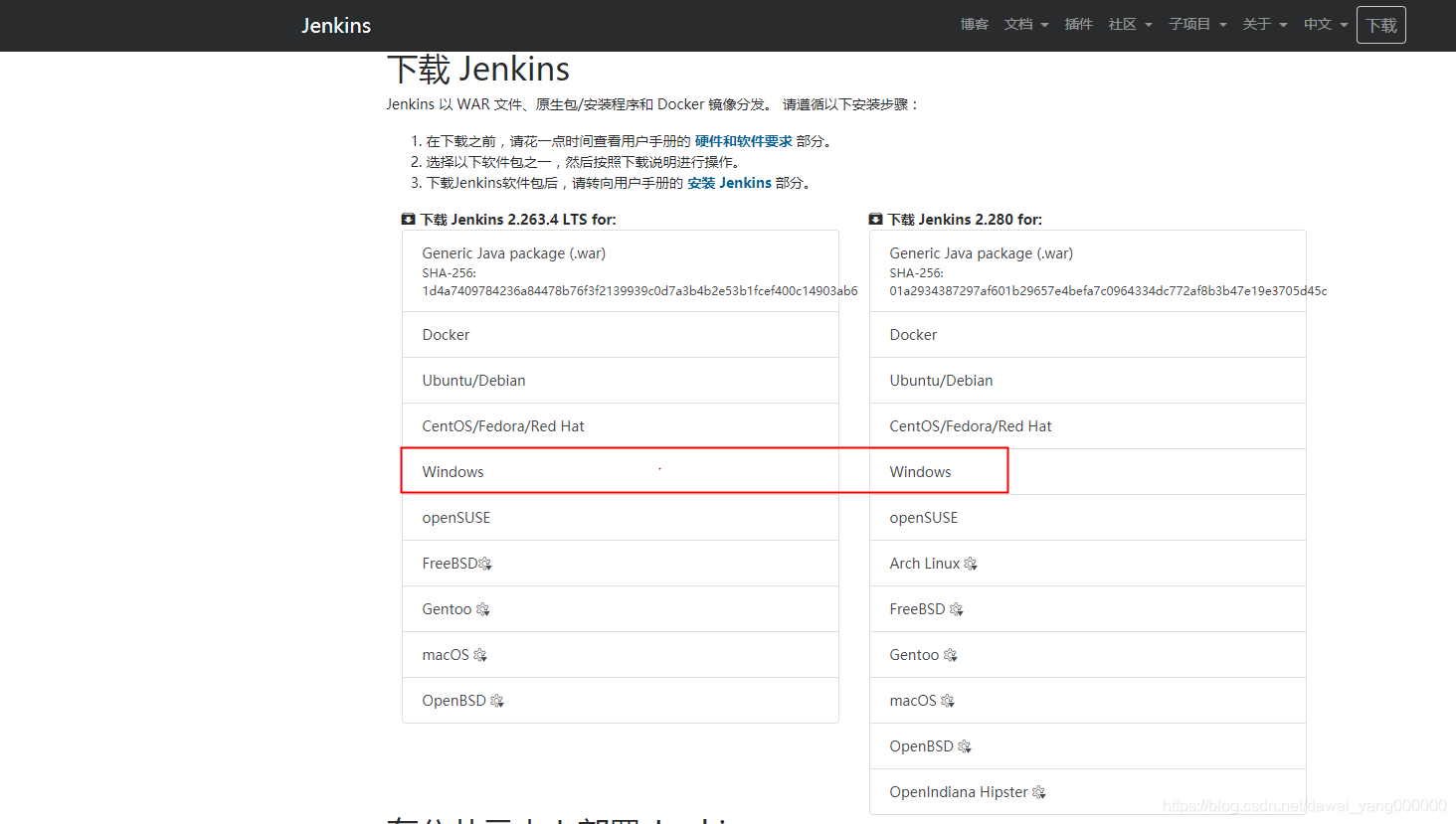
Task: Click the gear icon beside LTS OpenBSD
Action: tap(497, 701)
